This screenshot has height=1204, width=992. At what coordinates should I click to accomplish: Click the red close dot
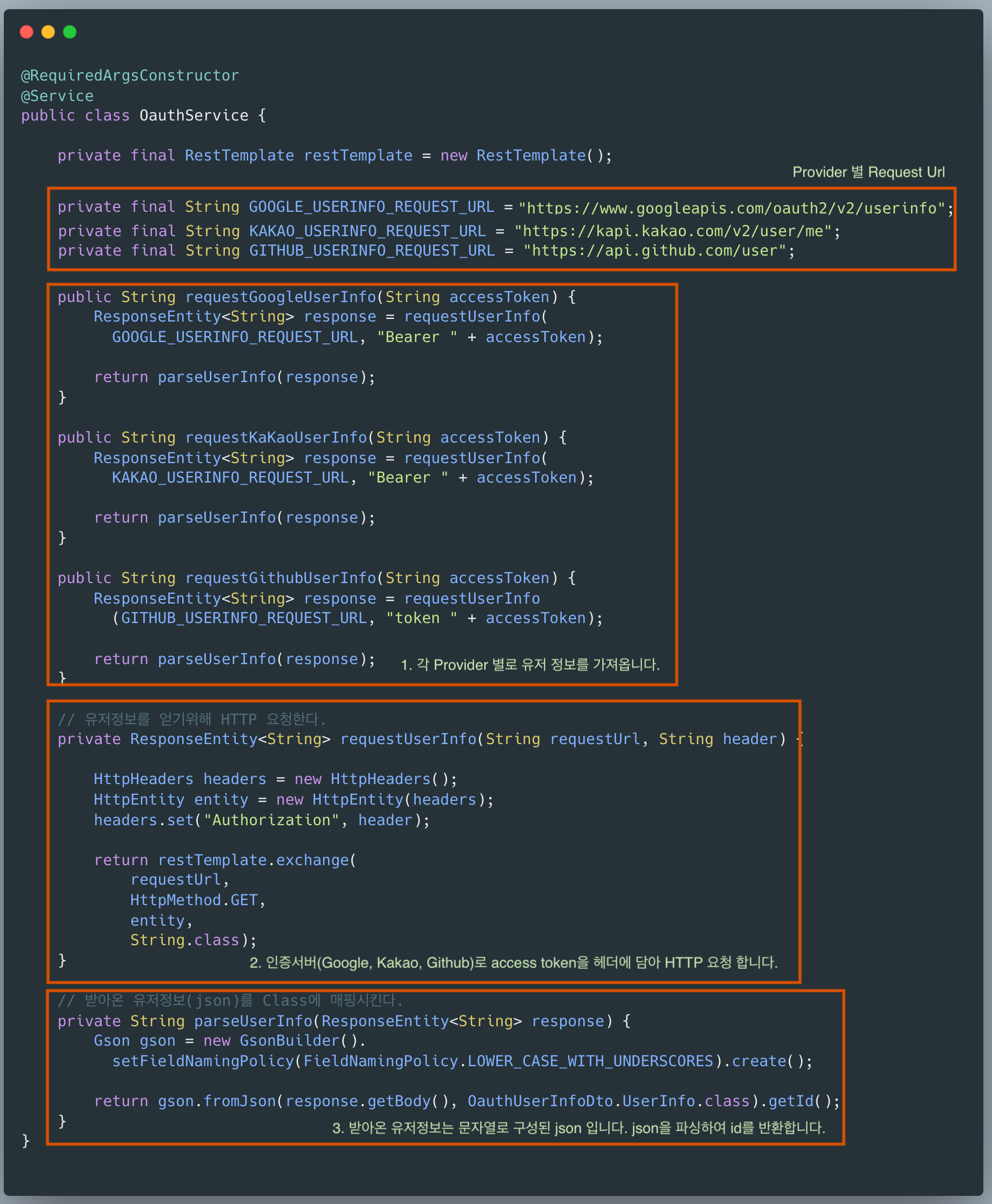26,32
